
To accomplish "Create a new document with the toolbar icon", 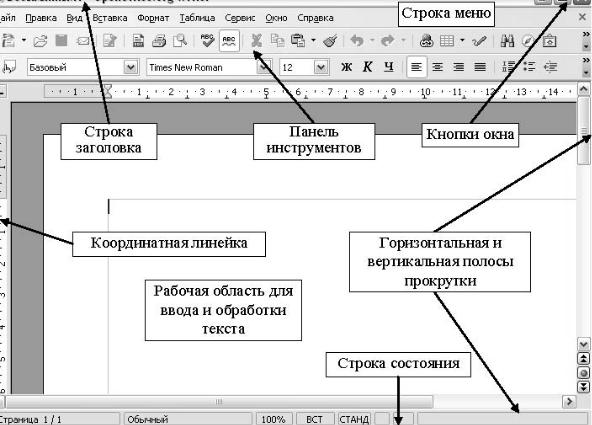I will click(x=8, y=40).
